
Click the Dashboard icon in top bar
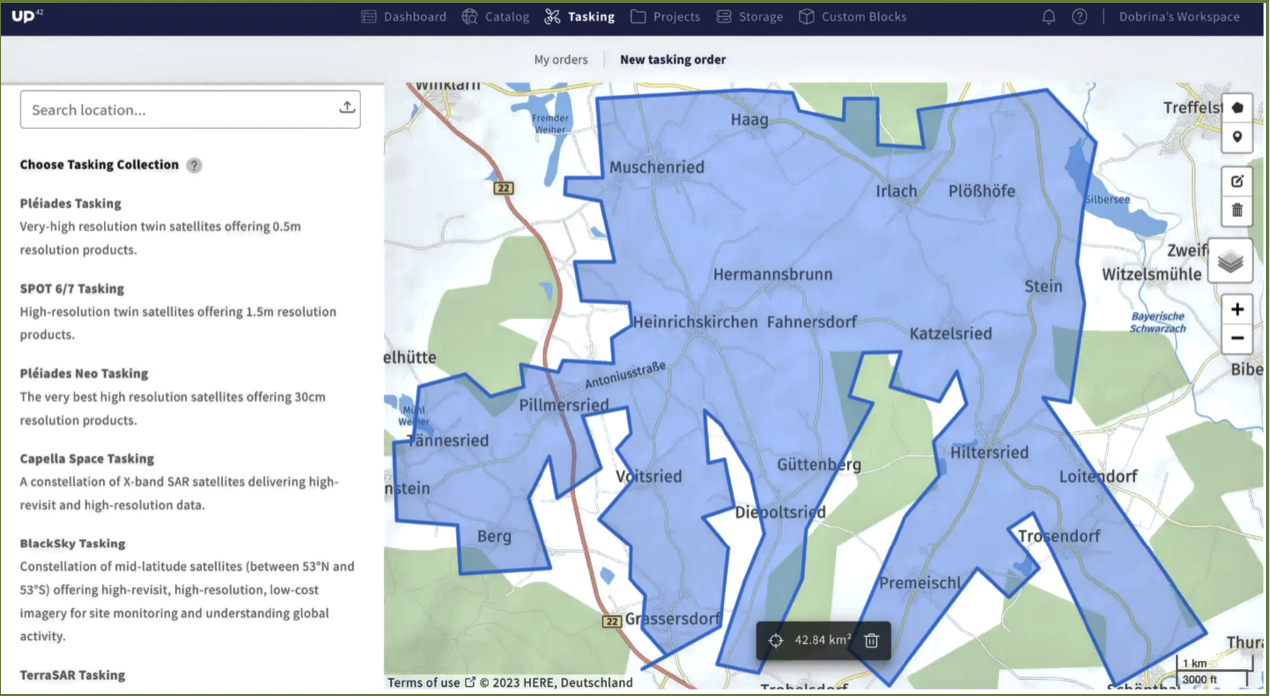[x=369, y=17]
